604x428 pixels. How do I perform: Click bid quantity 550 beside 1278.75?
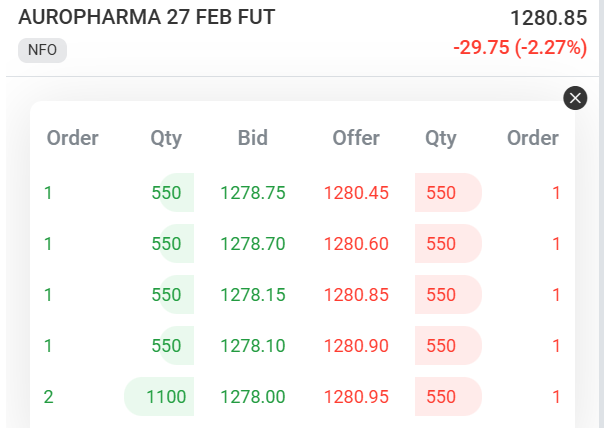pyautogui.click(x=168, y=193)
